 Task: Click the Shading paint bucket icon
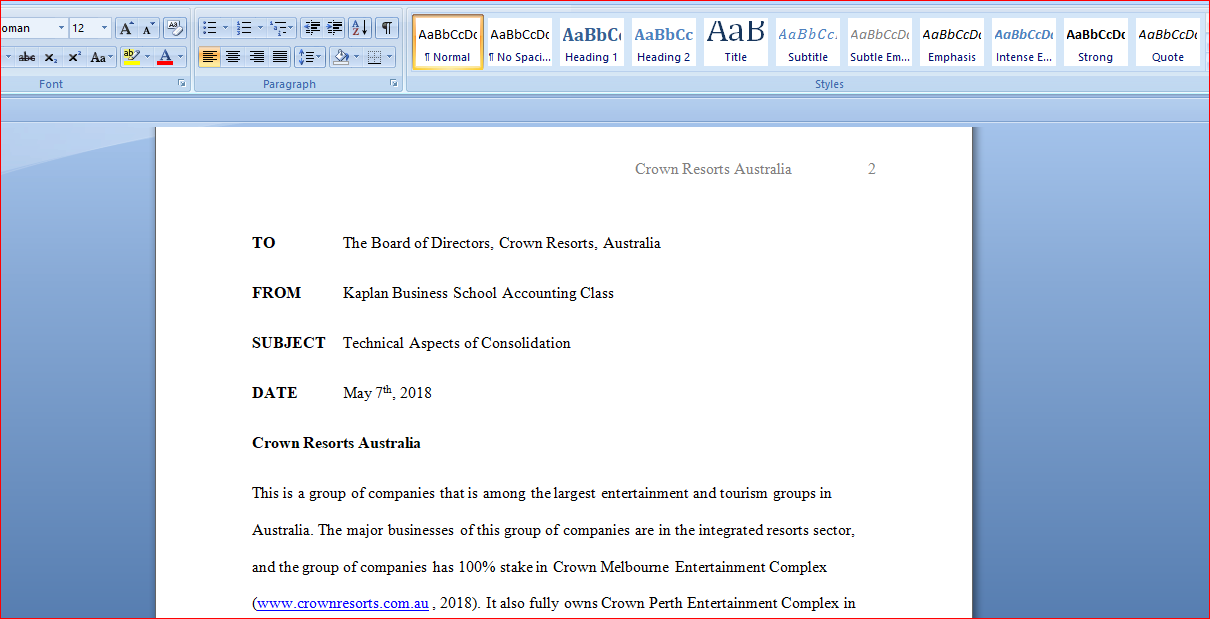(x=341, y=57)
